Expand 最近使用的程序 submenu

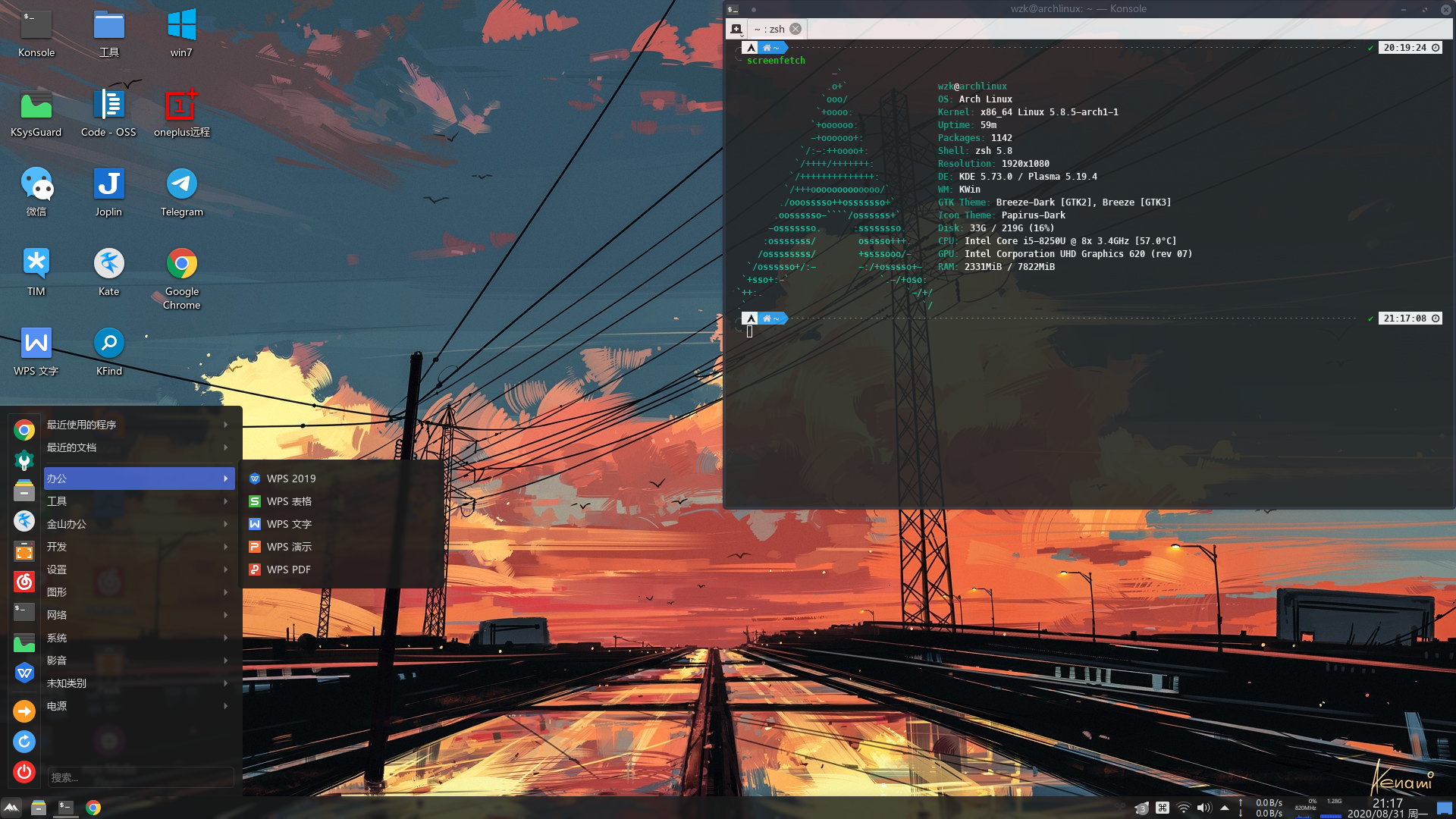tap(139, 425)
